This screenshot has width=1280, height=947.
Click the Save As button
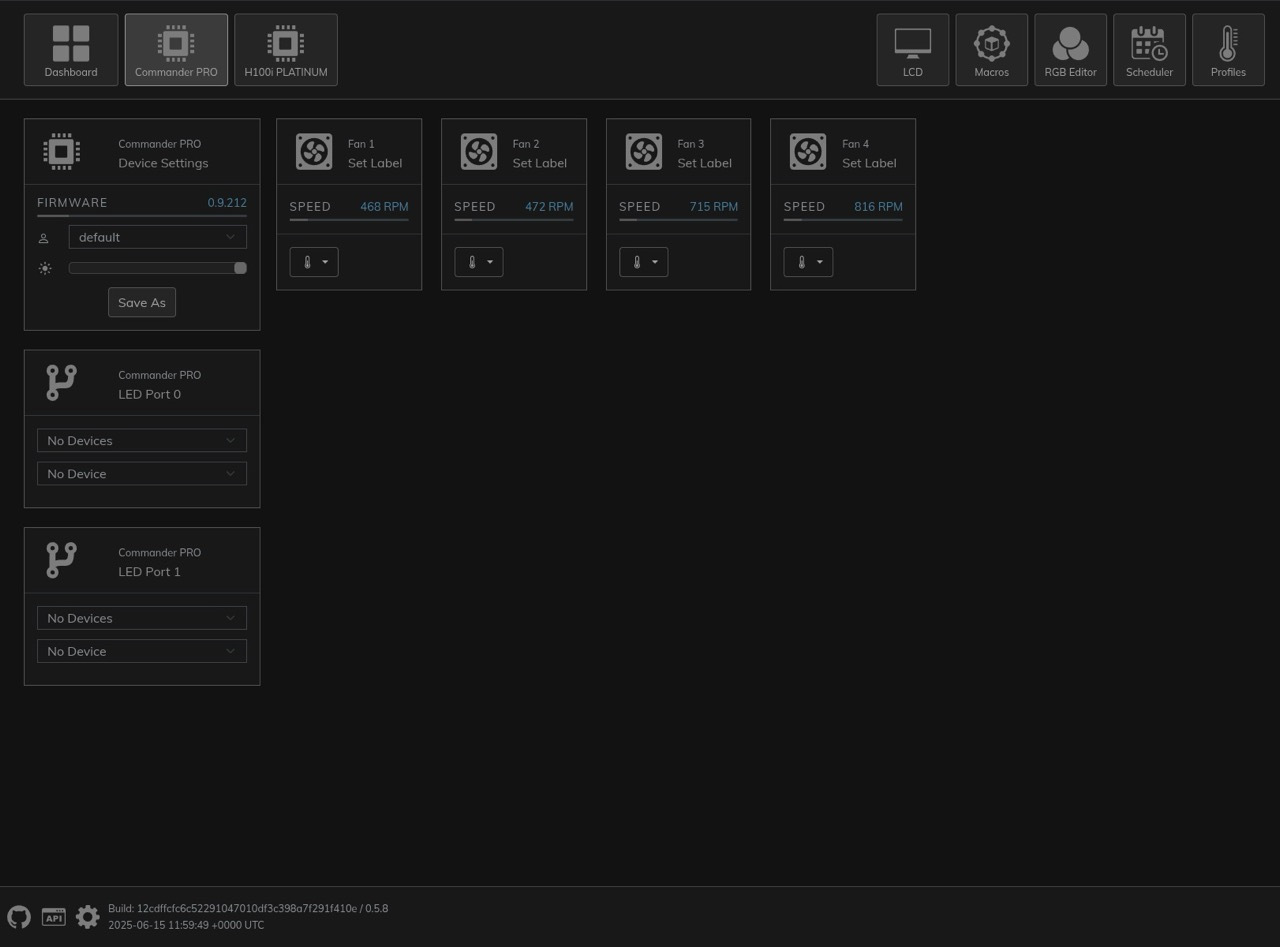(142, 303)
